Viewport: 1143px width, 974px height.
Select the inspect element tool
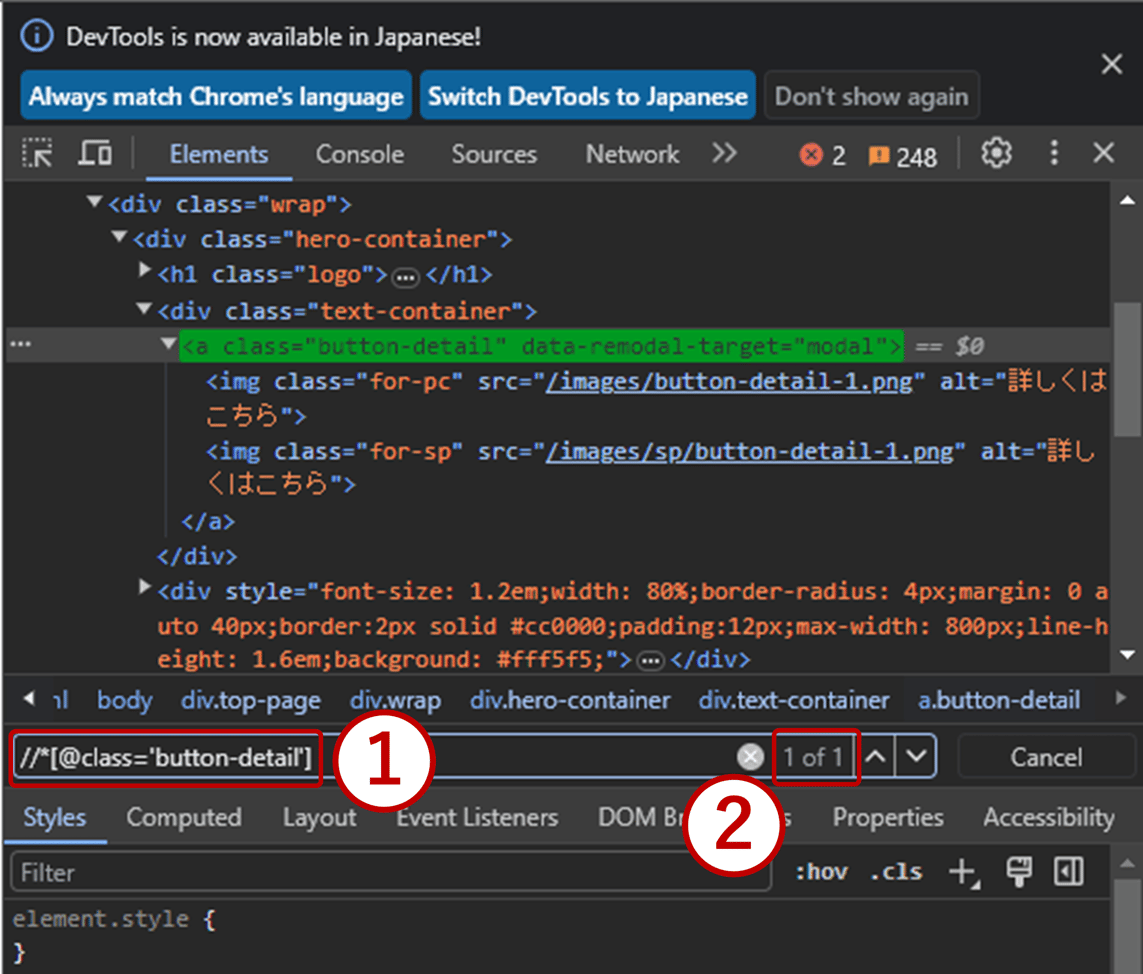tap(38, 153)
